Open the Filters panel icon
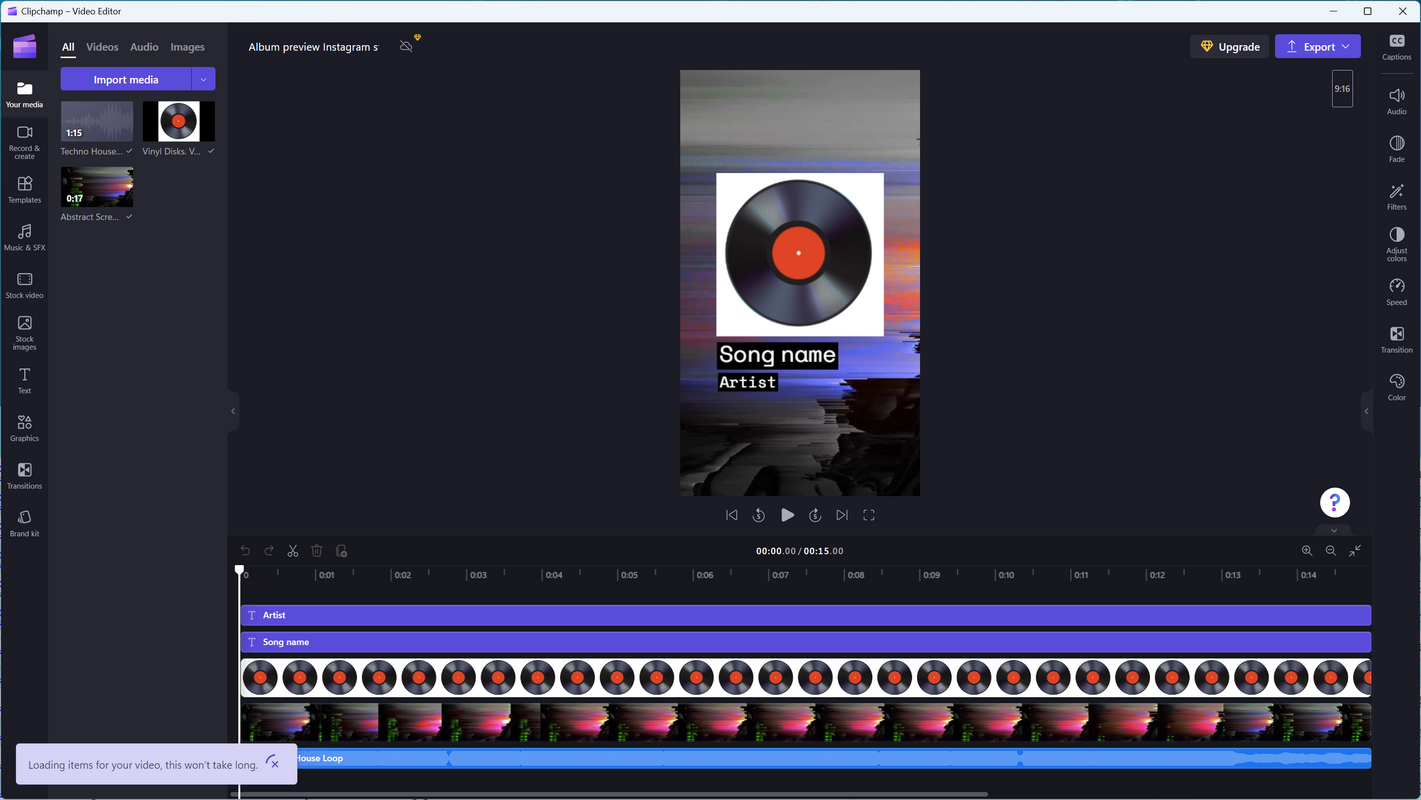1421x800 pixels. pos(1396,195)
